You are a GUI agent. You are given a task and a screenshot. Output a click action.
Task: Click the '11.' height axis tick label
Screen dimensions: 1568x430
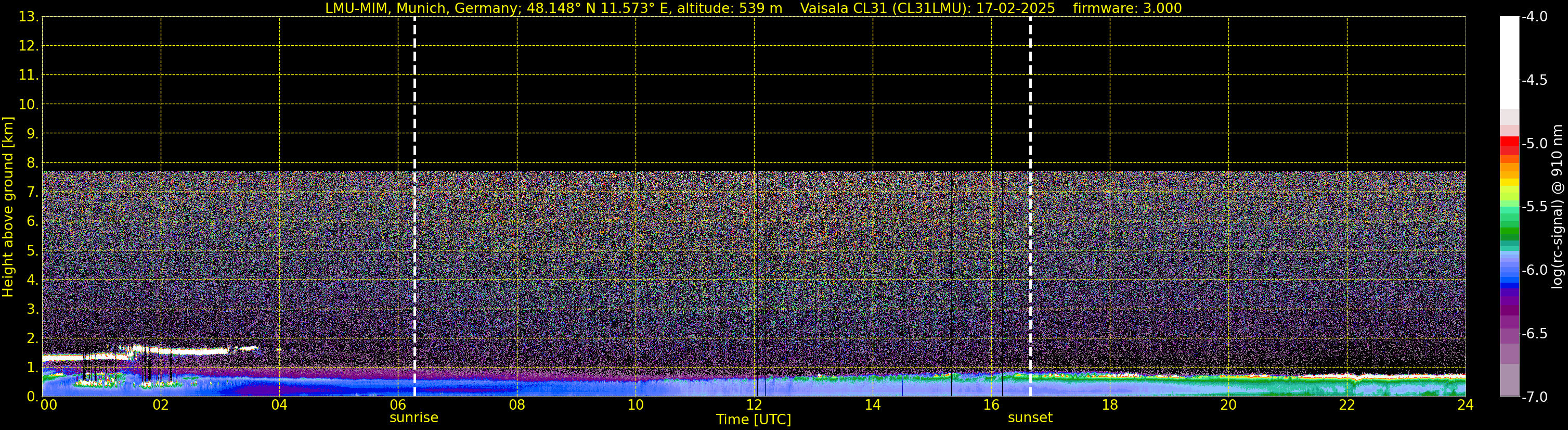29,75
